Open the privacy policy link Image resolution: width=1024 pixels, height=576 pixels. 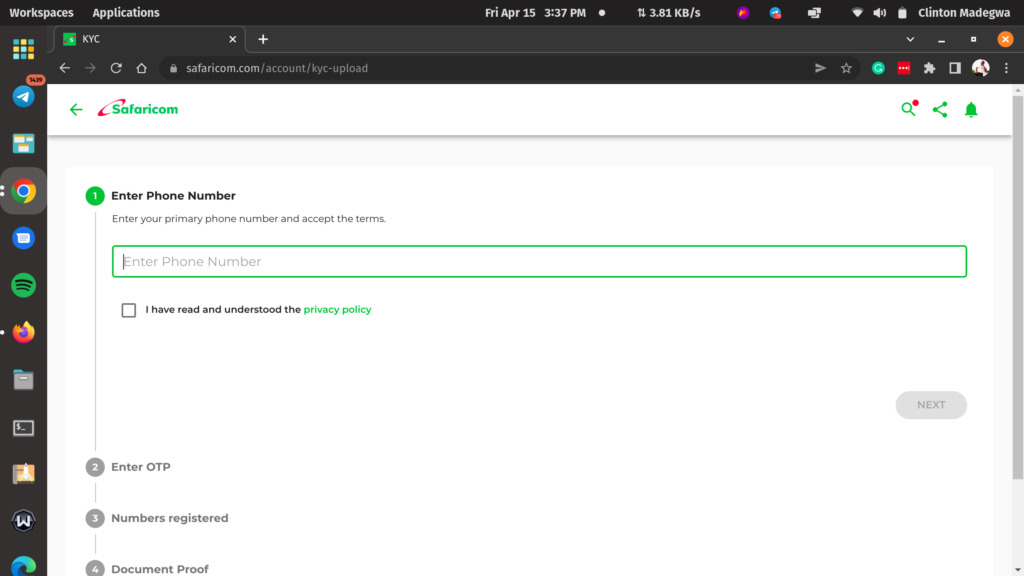pos(337,310)
